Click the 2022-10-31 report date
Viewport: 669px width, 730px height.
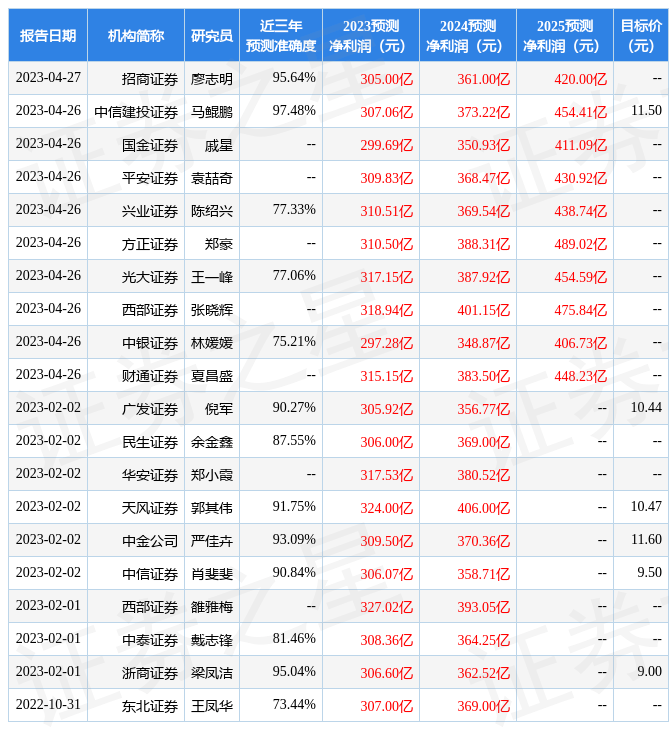click(x=48, y=705)
